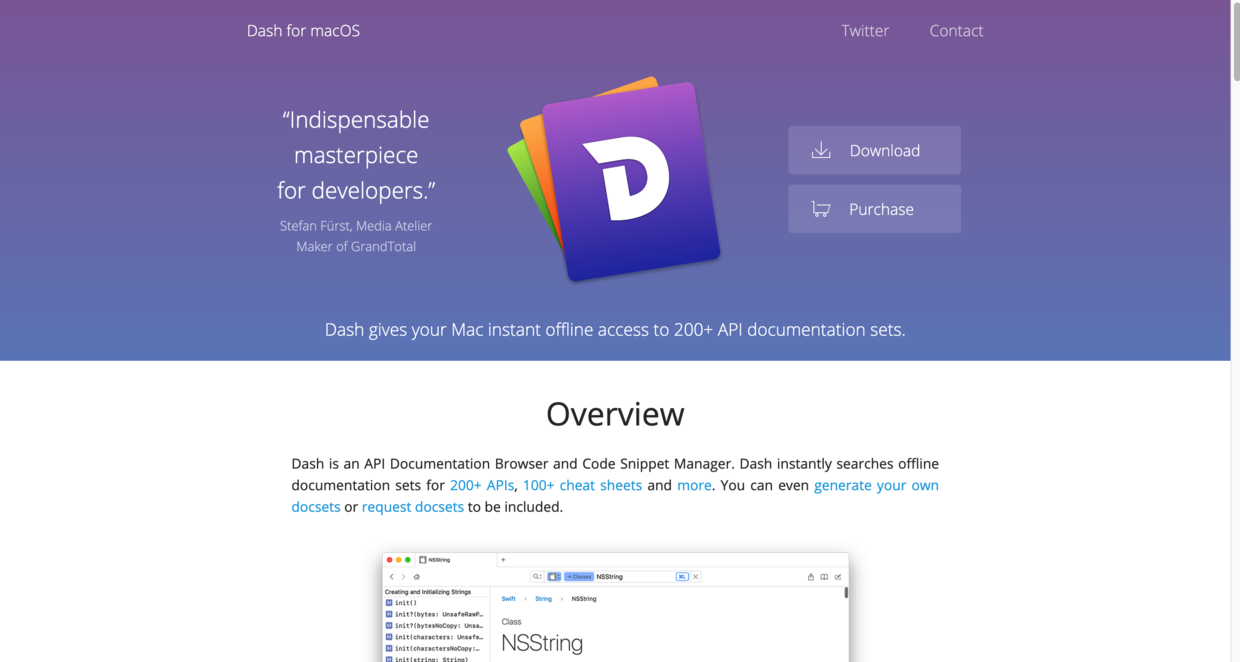Open the 100+ cheat sheets link
1240x662 pixels.
[582, 485]
